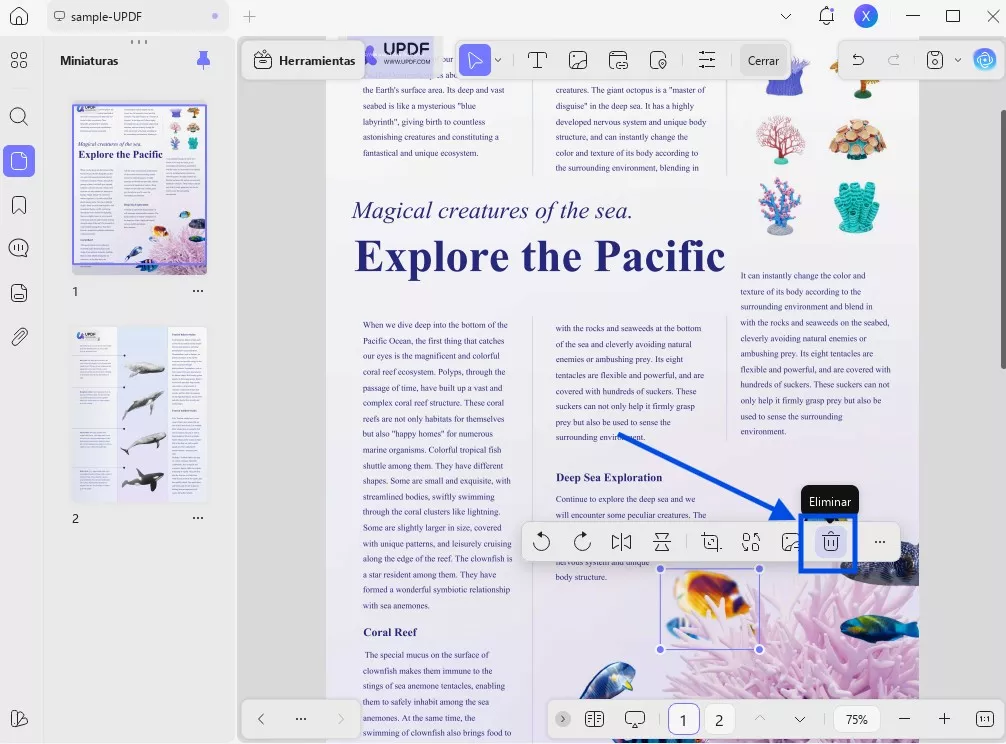Open the search panel in sidebar
This screenshot has height=744, width=1006.
[x=19, y=116]
